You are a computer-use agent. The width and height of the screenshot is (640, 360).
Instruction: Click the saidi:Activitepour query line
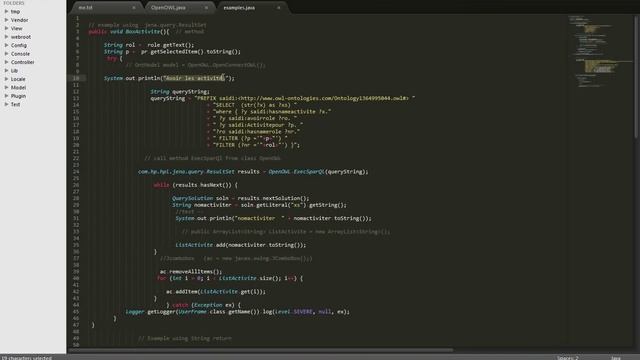pos(258,125)
